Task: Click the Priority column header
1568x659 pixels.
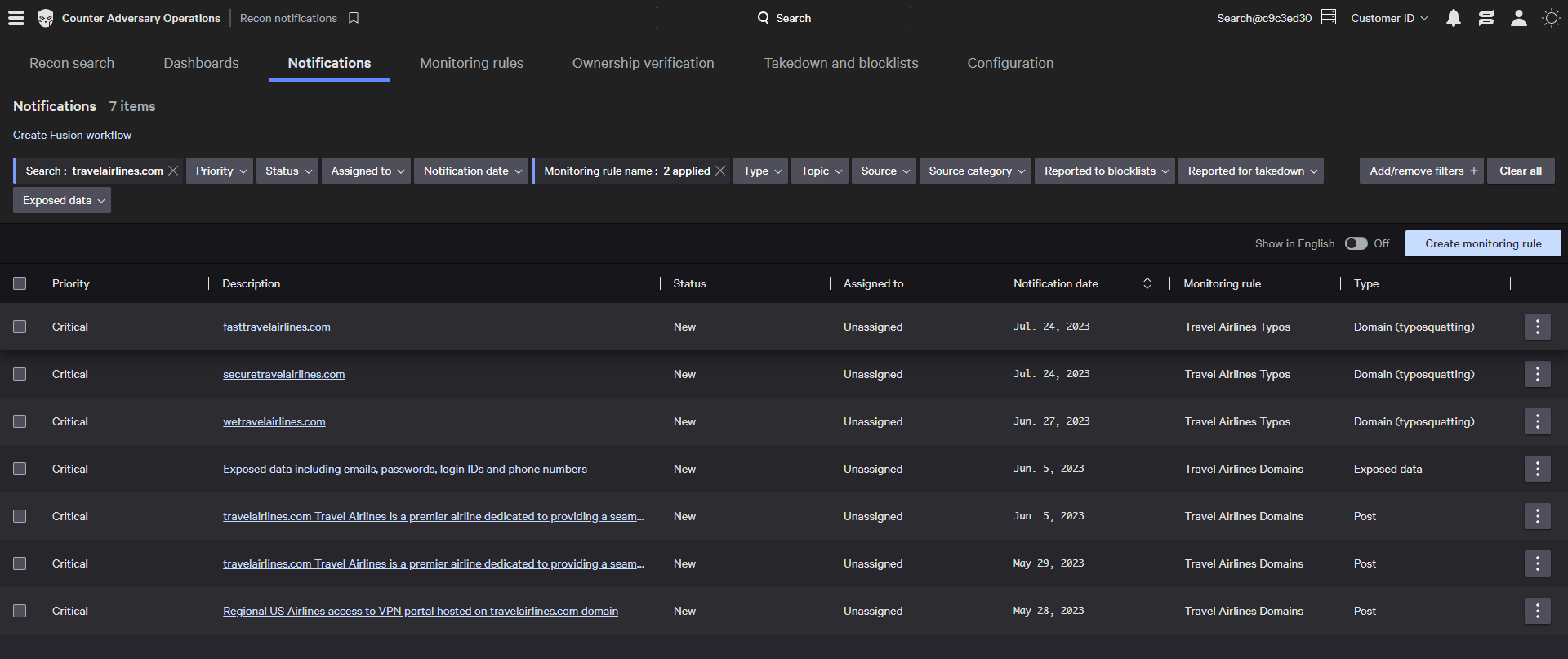Action: tap(70, 283)
